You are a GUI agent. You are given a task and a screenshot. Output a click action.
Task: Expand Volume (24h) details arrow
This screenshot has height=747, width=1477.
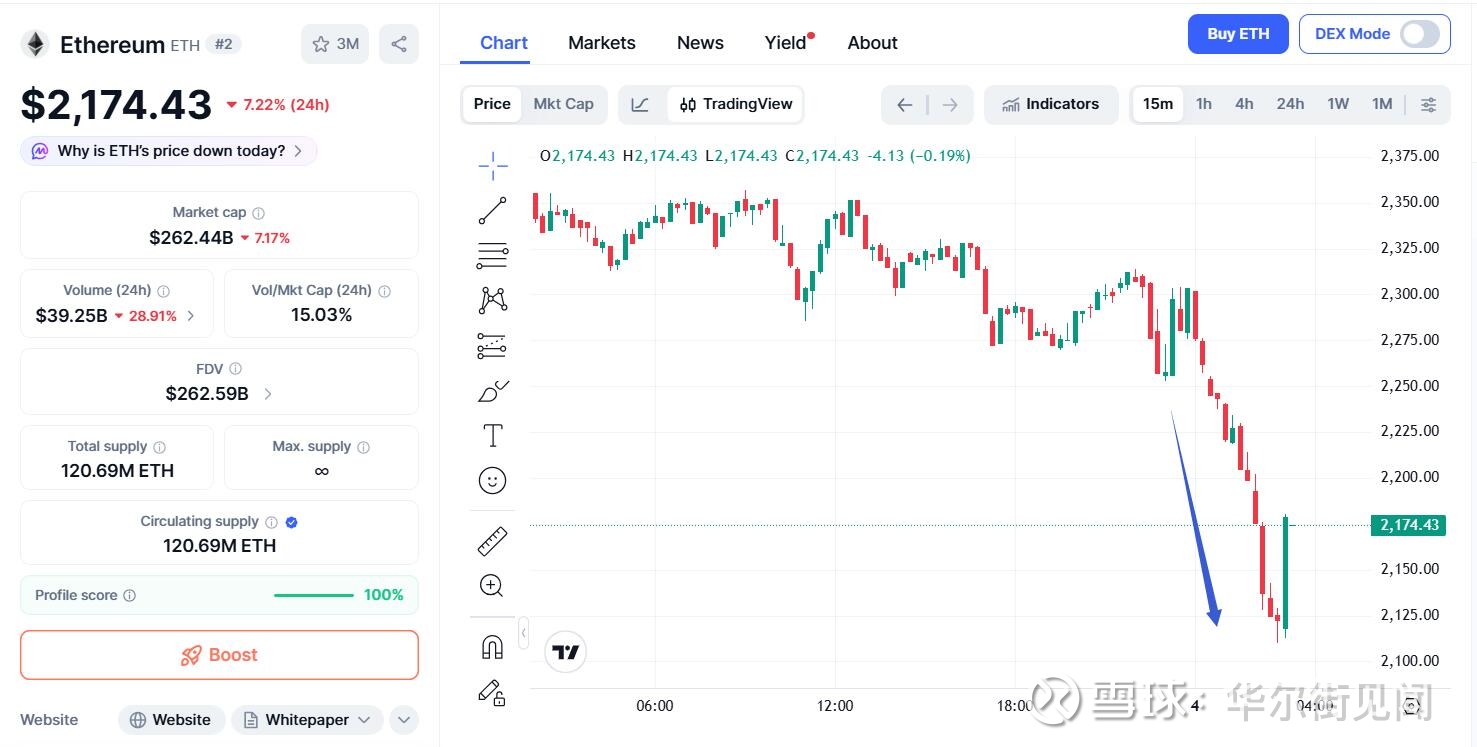[191, 316]
